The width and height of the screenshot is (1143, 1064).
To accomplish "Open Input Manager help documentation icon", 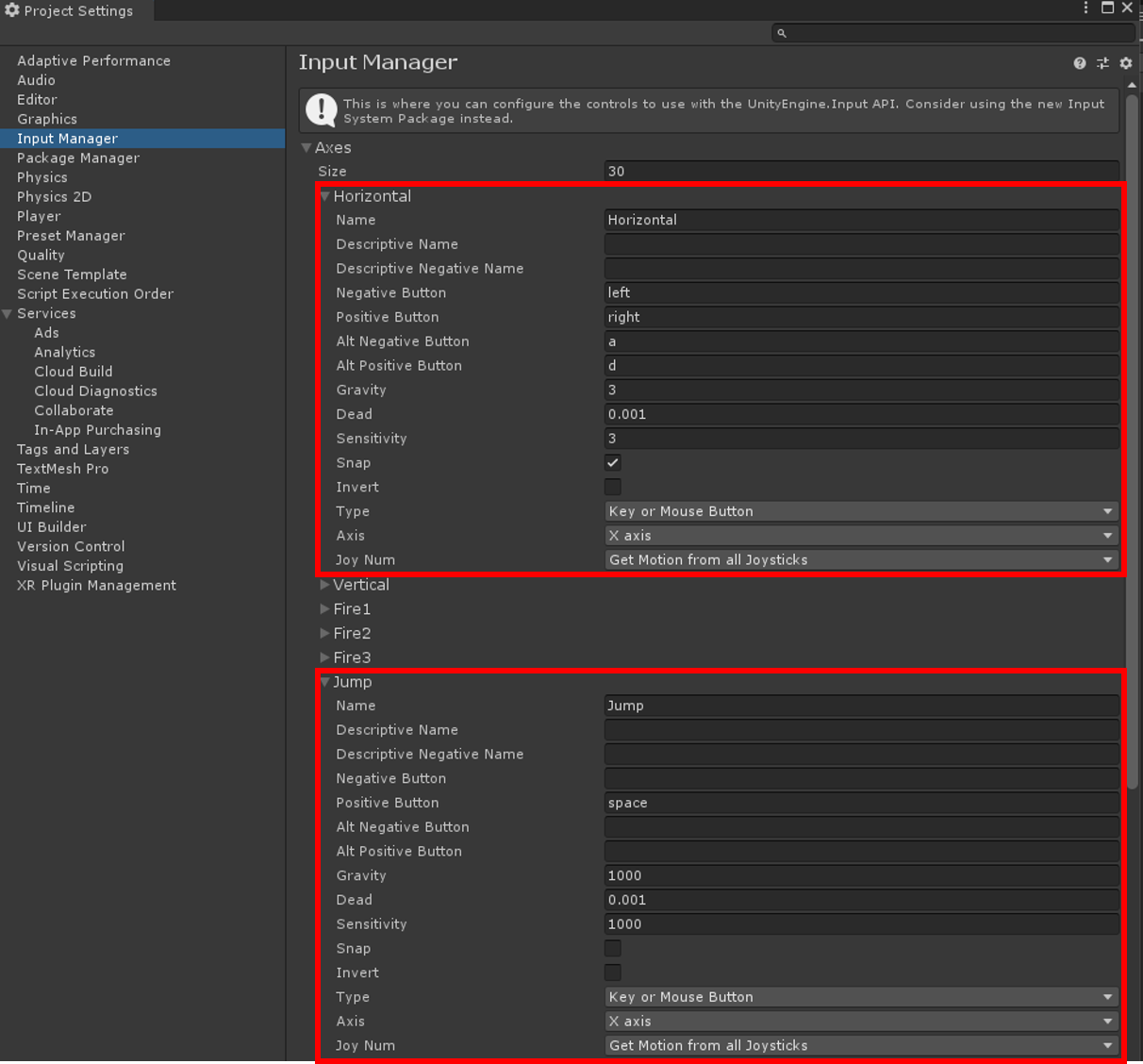I will click(1080, 63).
